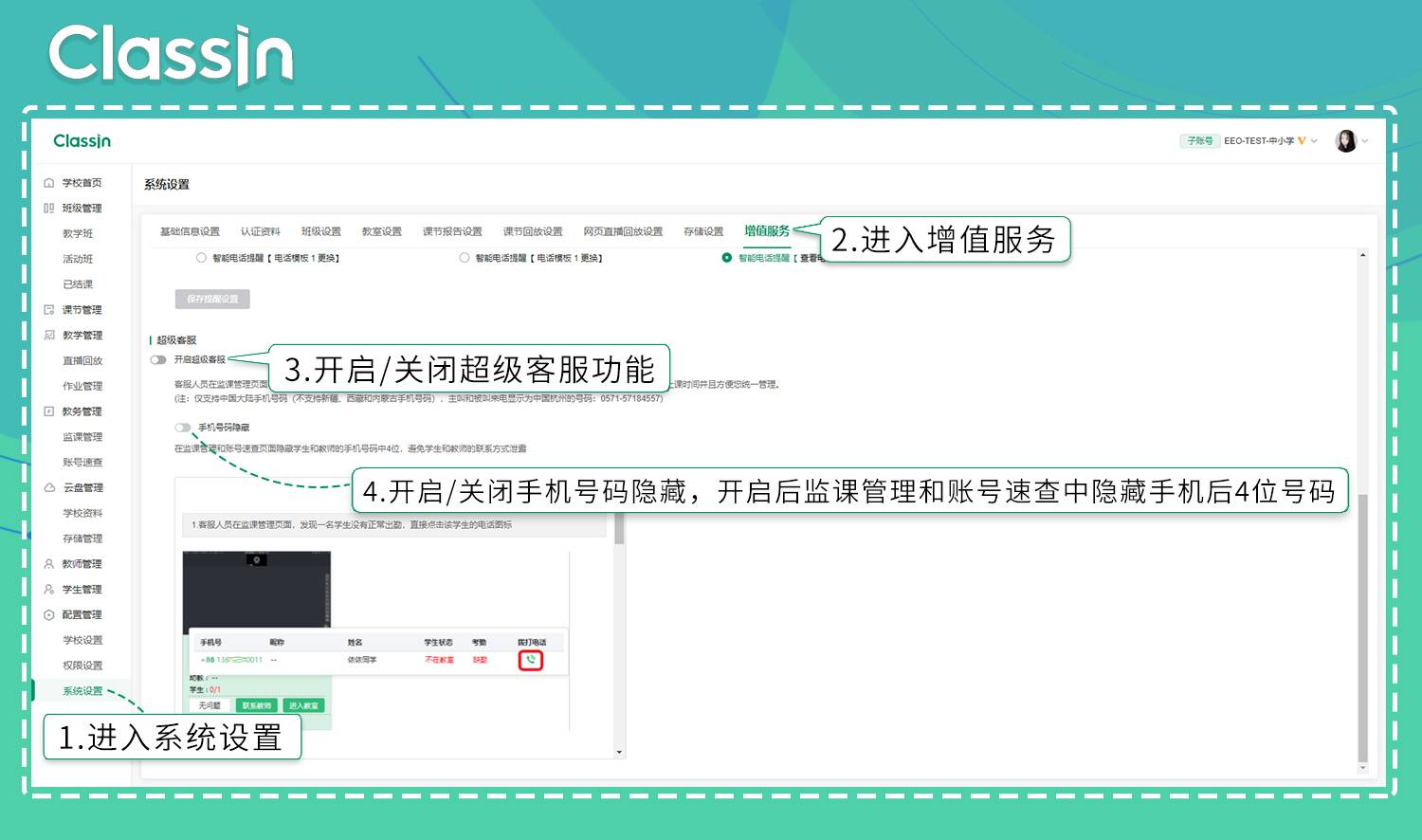The height and width of the screenshot is (840, 1422).
Task: Go to 存储管理 in sidebar
Action: pyautogui.click(x=82, y=539)
